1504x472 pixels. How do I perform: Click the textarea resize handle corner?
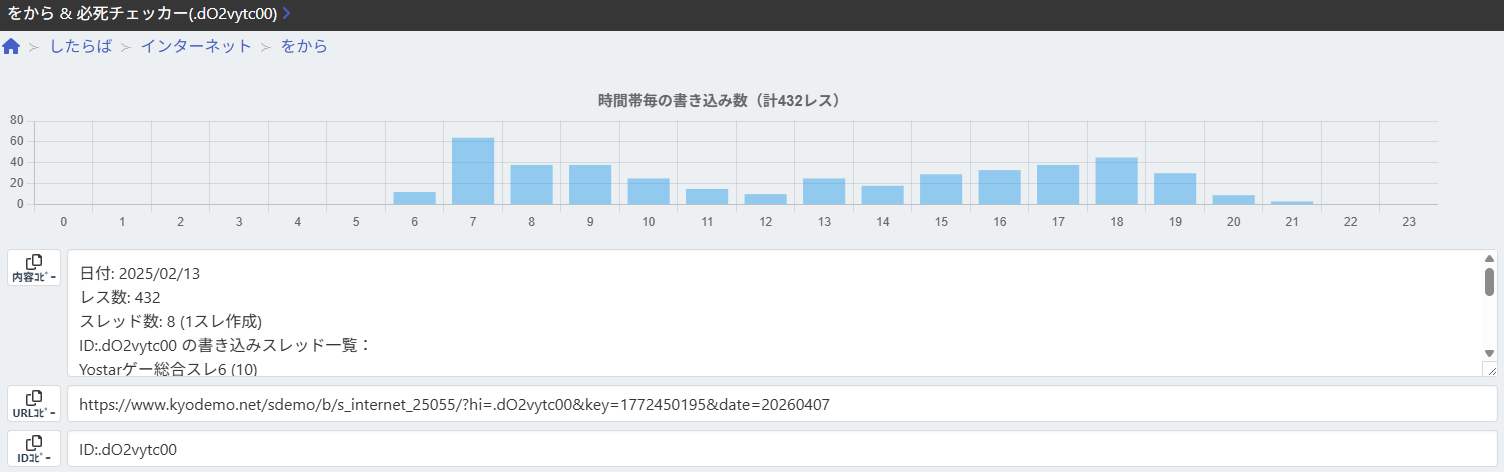pos(1489,369)
